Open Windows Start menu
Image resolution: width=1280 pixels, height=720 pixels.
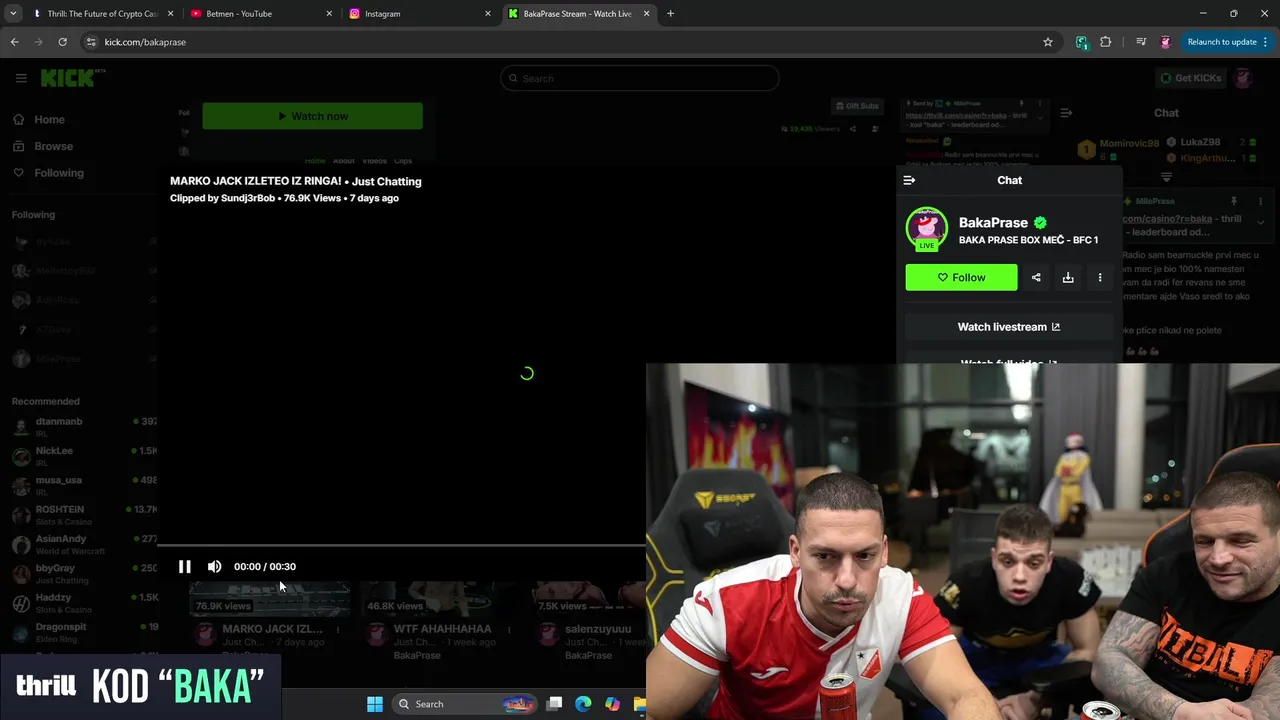coord(375,704)
